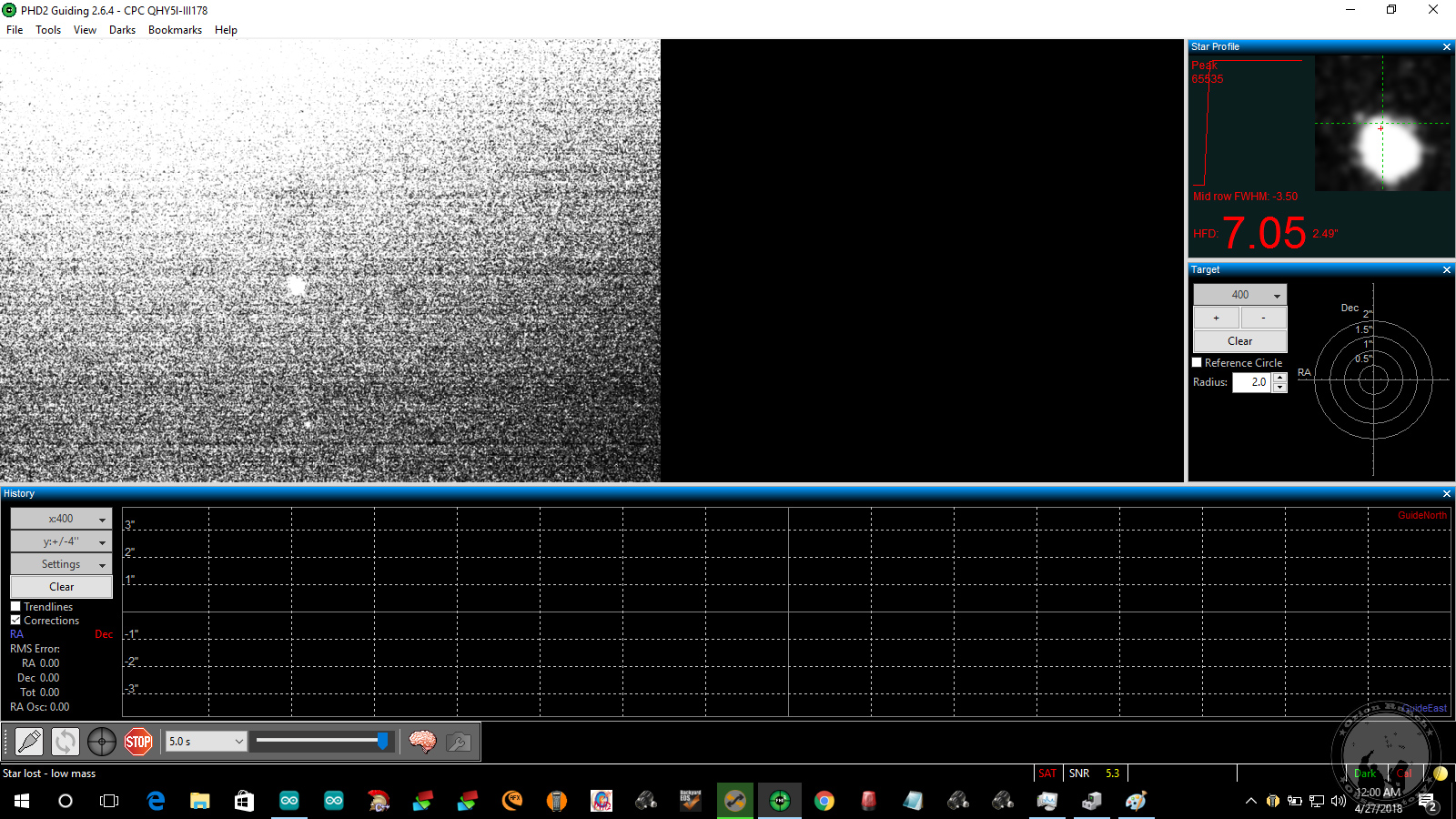Viewport: 1456px width, 819px height.
Task: Expand the History Settings dropdown
Action: (x=61, y=564)
